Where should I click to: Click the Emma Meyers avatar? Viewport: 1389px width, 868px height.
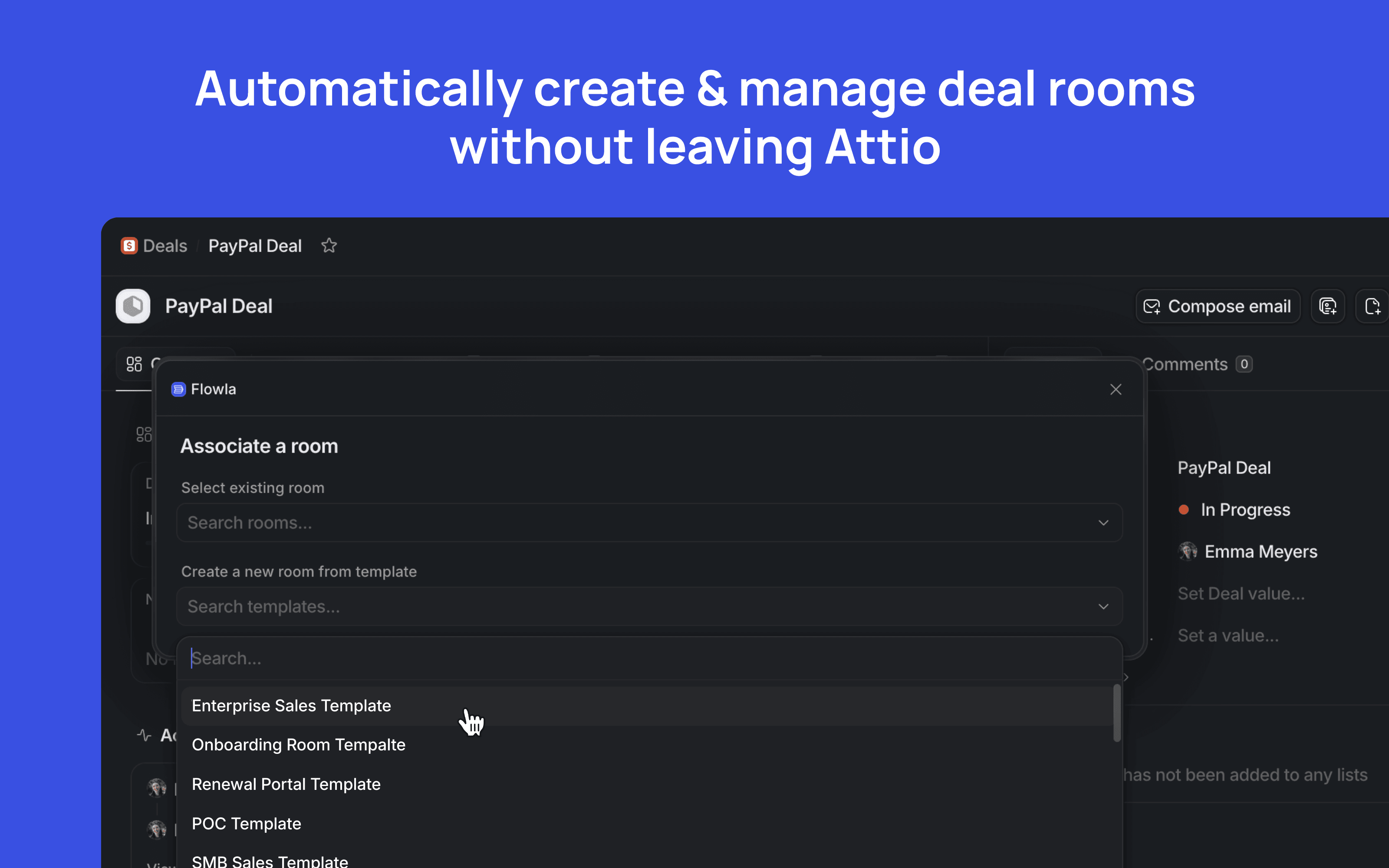click(1188, 552)
